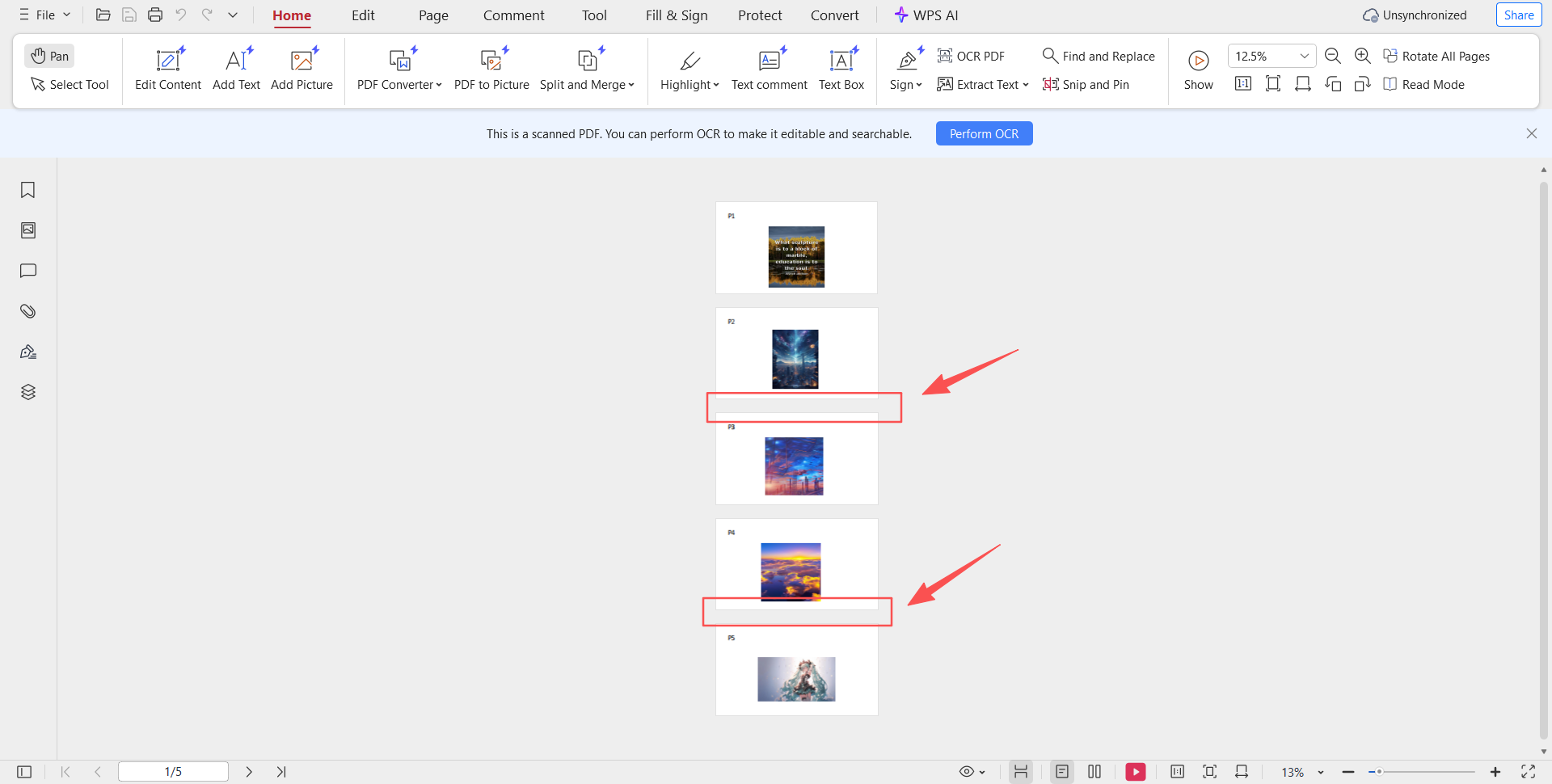This screenshot has width=1552, height=784.
Task: Expand the zoom percentage dropdown
Action: [x=1304, y=56]
